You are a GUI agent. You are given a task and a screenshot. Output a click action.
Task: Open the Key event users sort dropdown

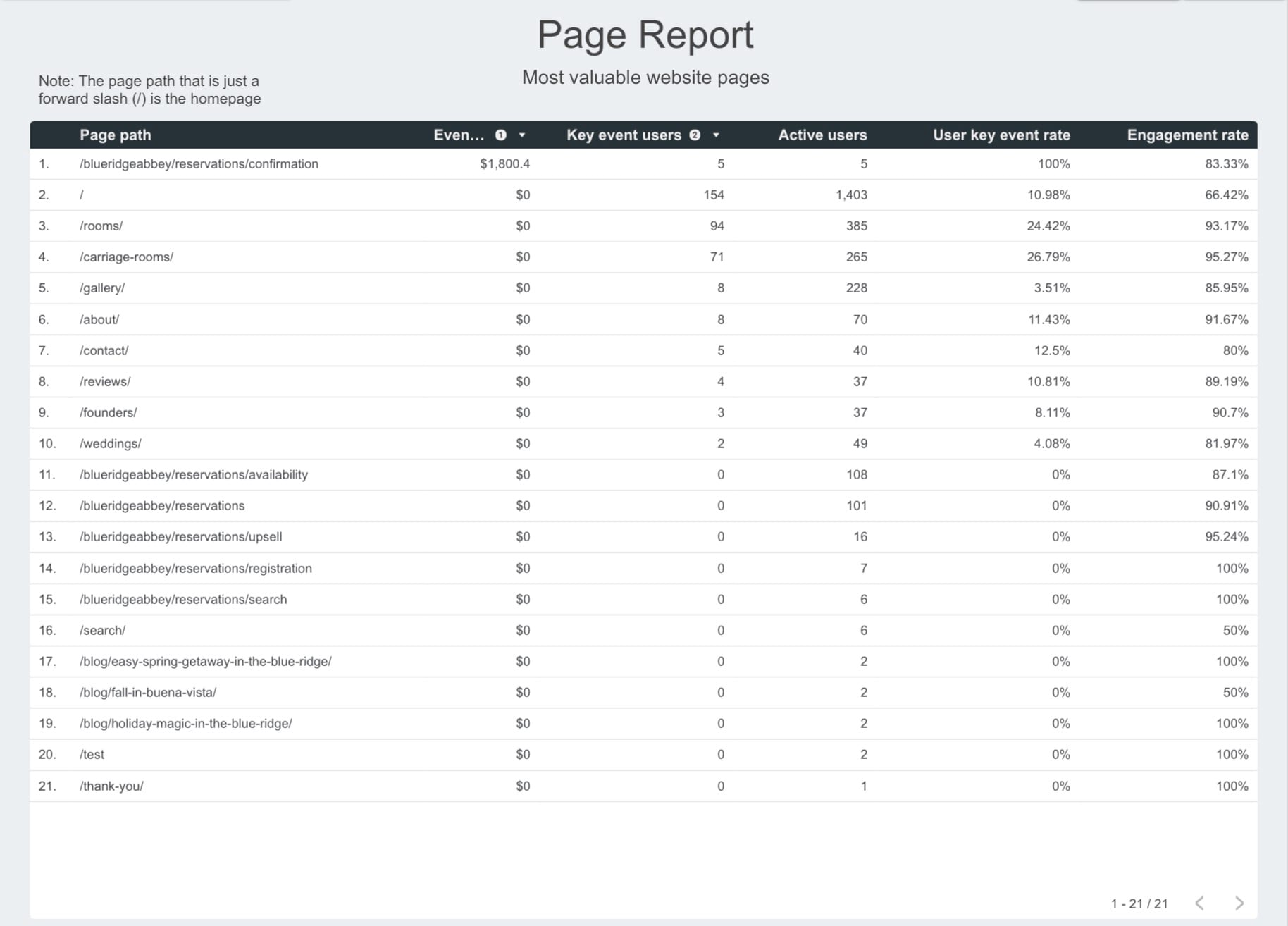tap(717, 135)
